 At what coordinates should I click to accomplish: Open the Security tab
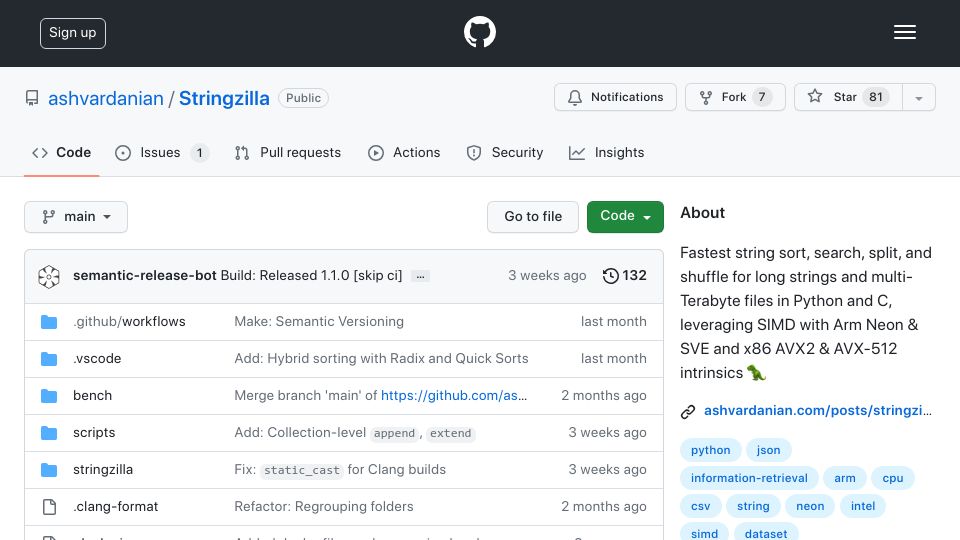tap(504, 152)
